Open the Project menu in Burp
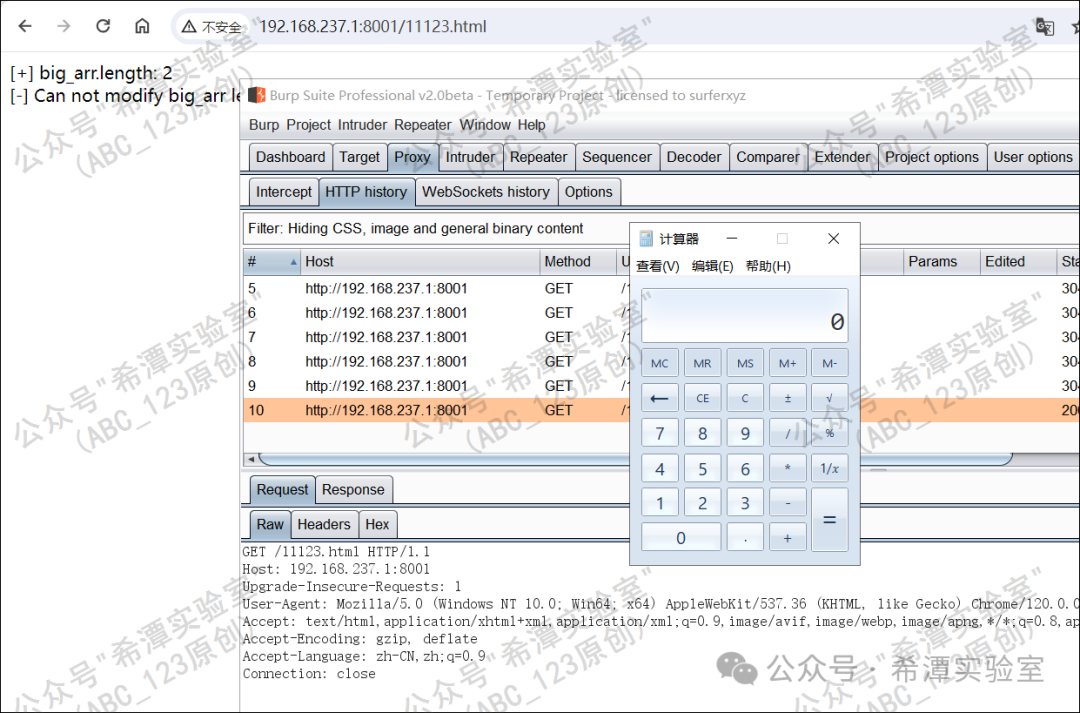The height and width of the screenshot is (713, 1080). pos(309,125)
